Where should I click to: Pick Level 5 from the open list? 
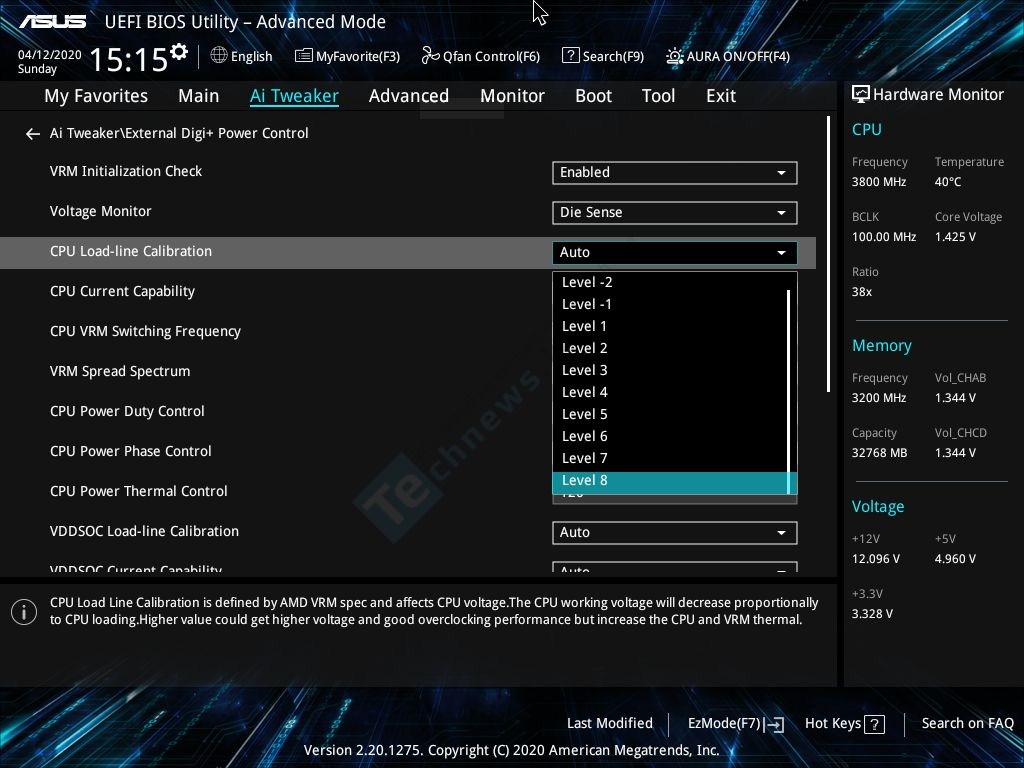click(x=671, y=415)
